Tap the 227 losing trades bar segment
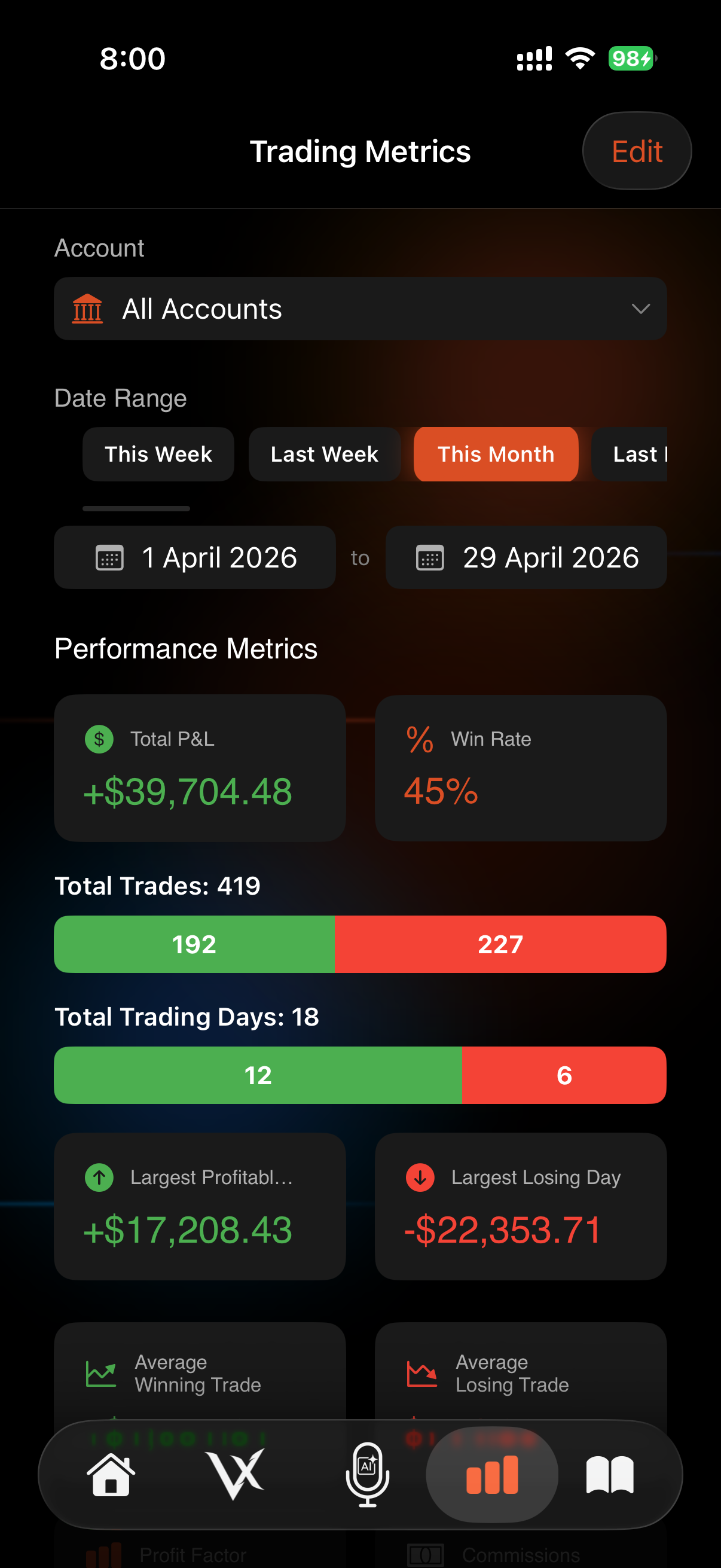Viewport: 721px width, 1568px height. tap(500, 944)
